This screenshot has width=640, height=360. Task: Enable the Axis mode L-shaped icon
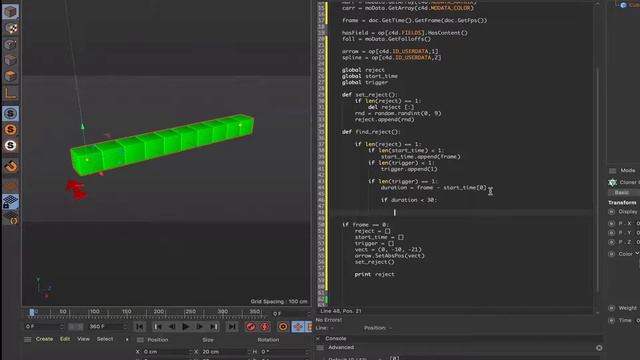pyautogui.click(x=11, y=93)
